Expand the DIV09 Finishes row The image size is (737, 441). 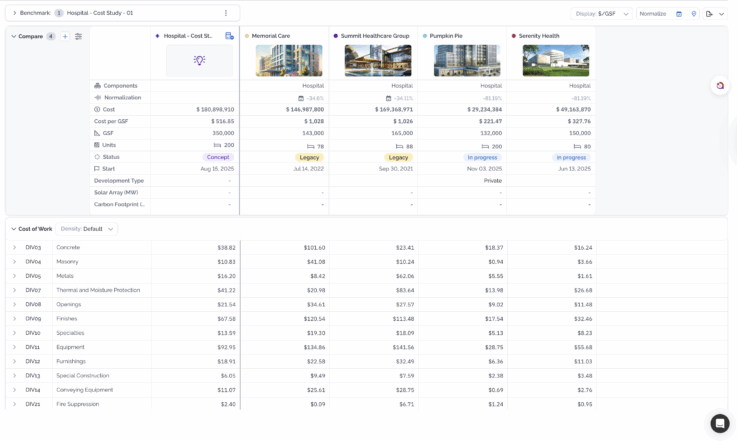pos(14,318)
